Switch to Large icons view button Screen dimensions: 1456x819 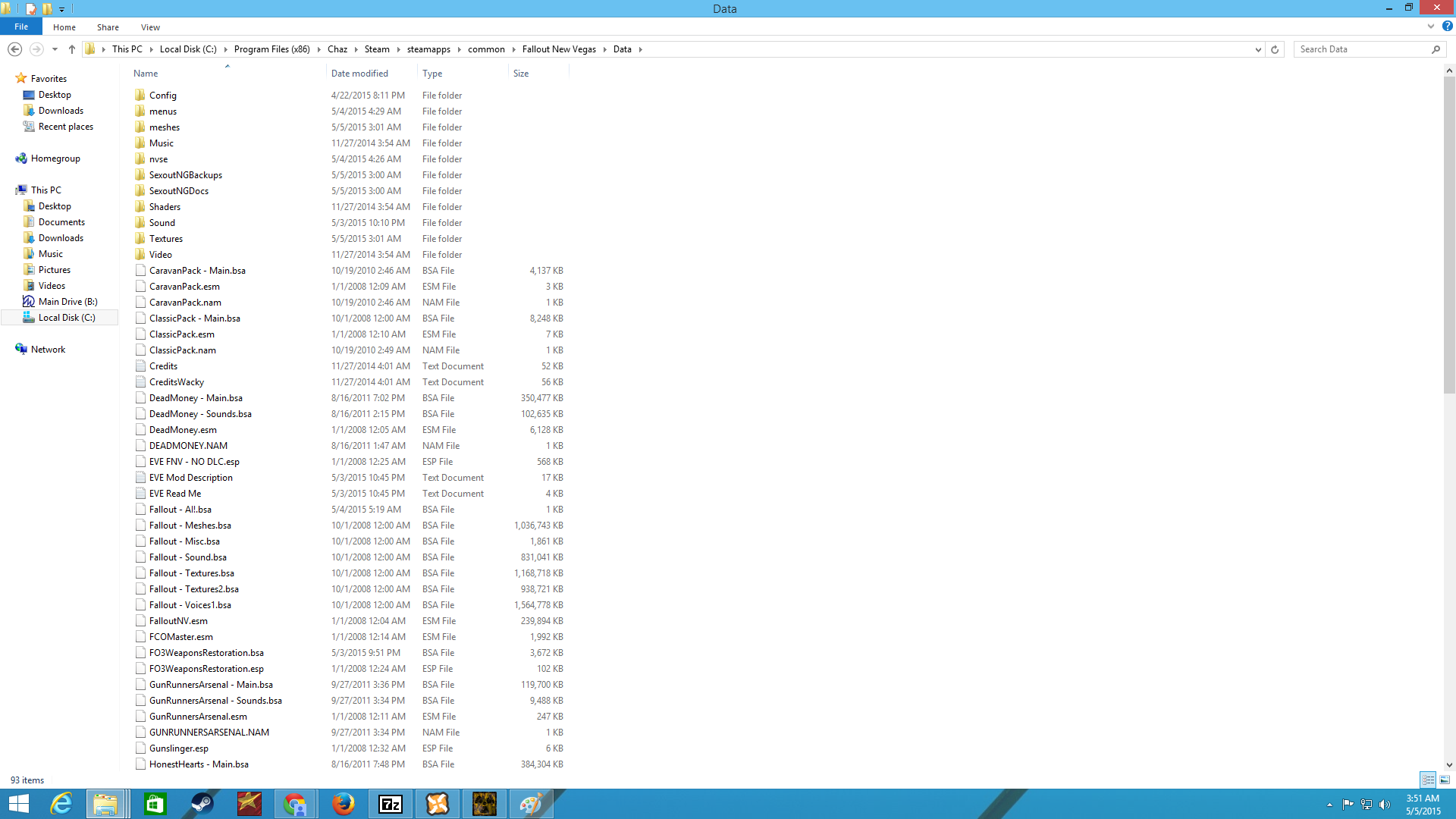(x=1445, y=780)
